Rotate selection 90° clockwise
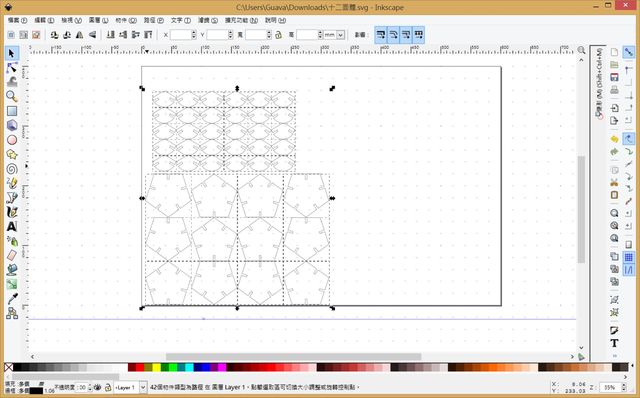 click(x=67, y=35)
